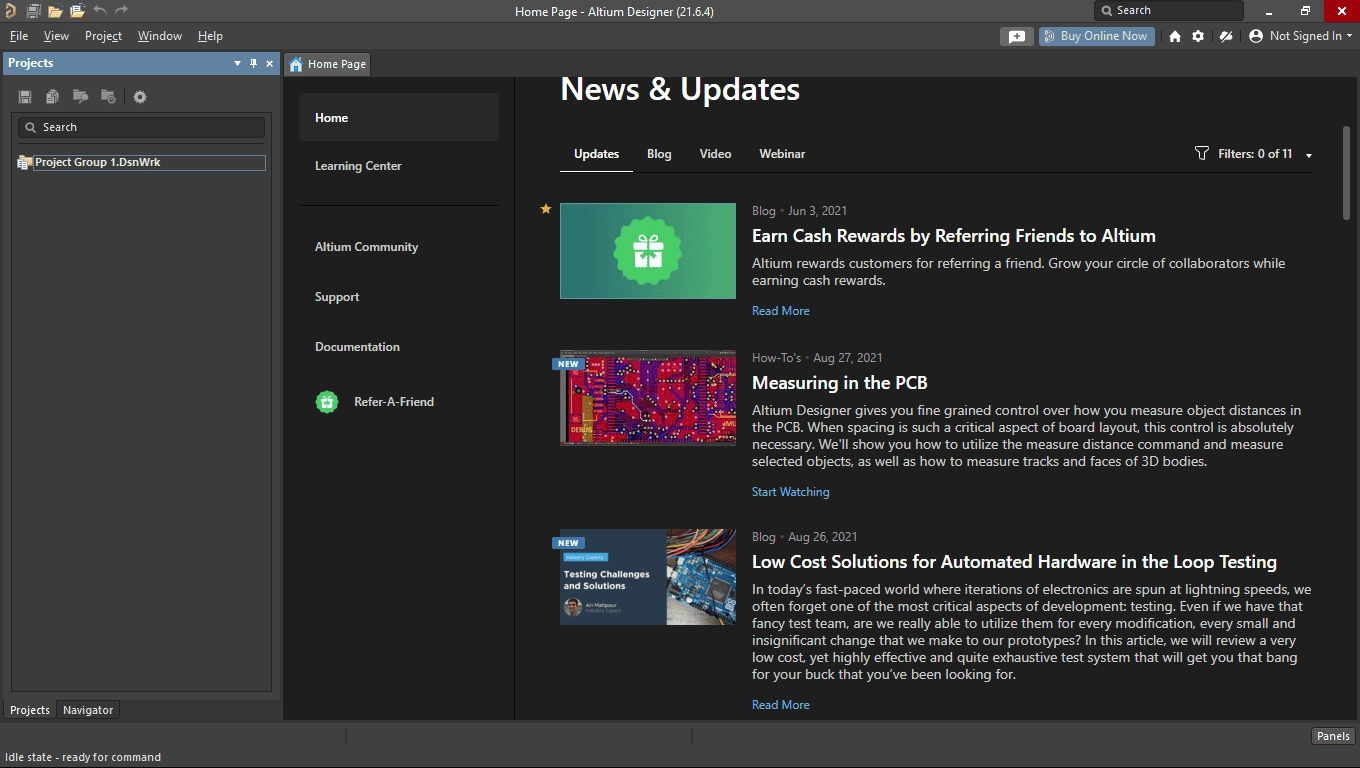Click Read More under Low Cost Solutions
The height and width of the screenshot is (768, 1360).
(x=781, y=705)
